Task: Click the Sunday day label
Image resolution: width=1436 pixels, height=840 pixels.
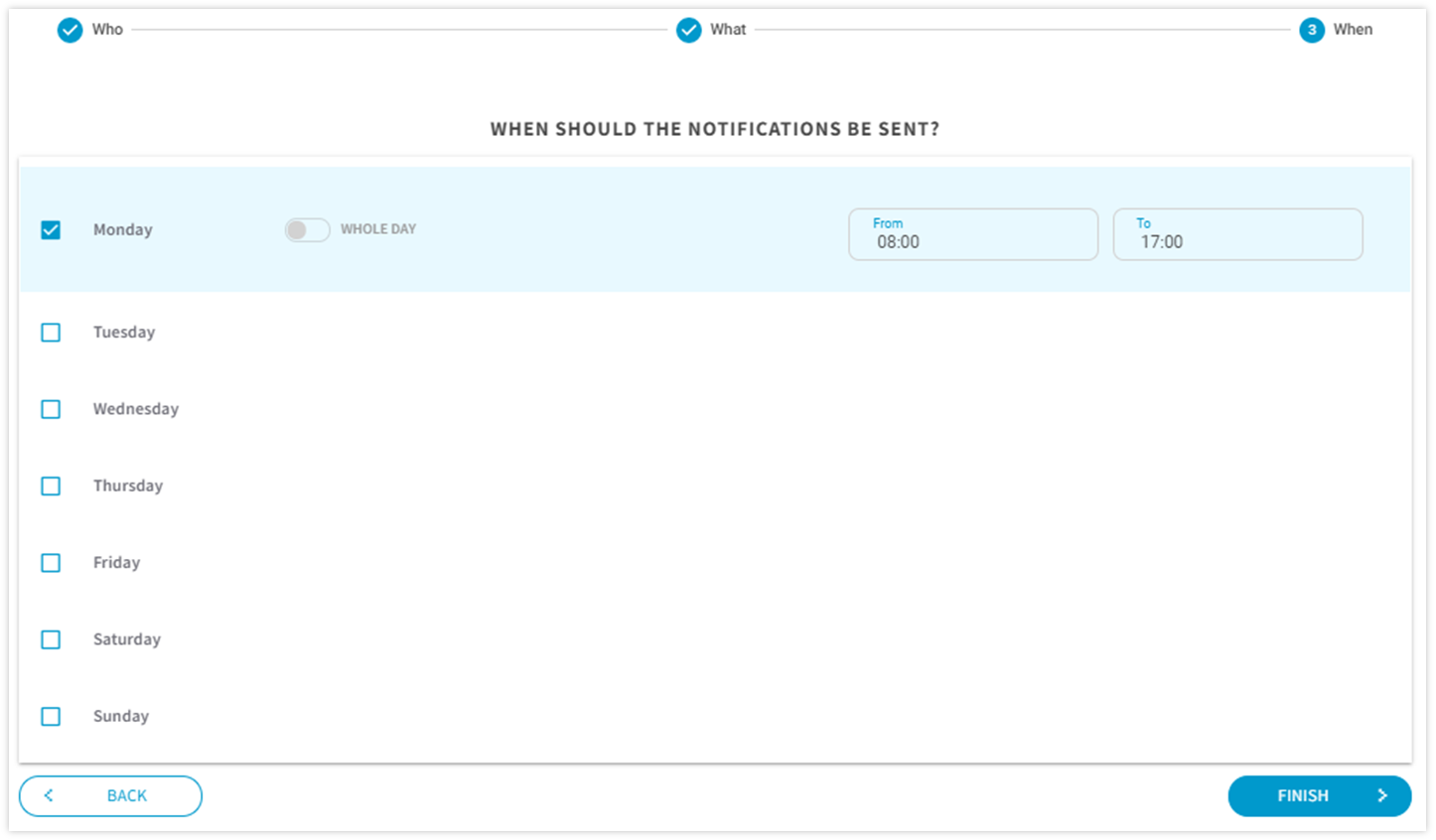Action: [x=121, y=716]
